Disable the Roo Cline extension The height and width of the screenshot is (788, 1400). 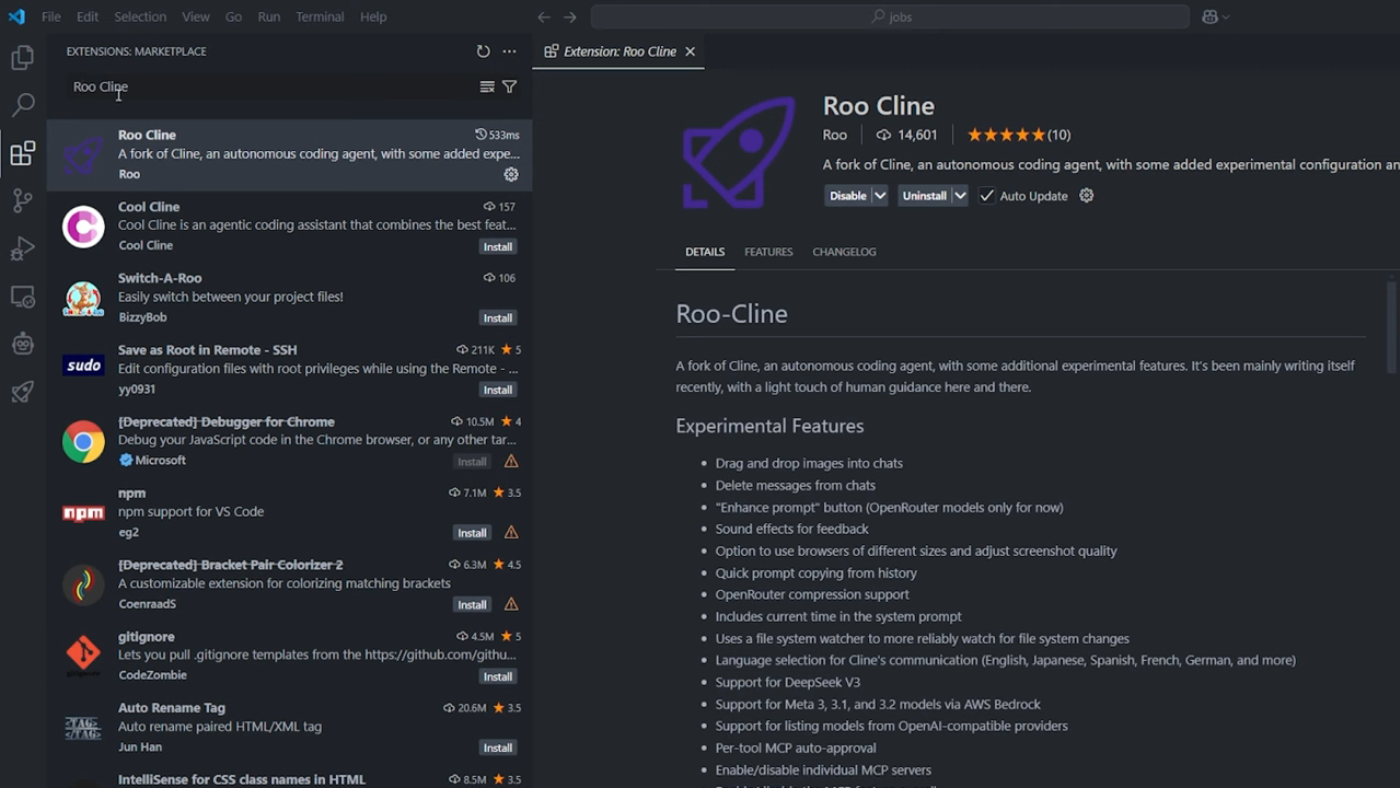(x=848, y=196)
